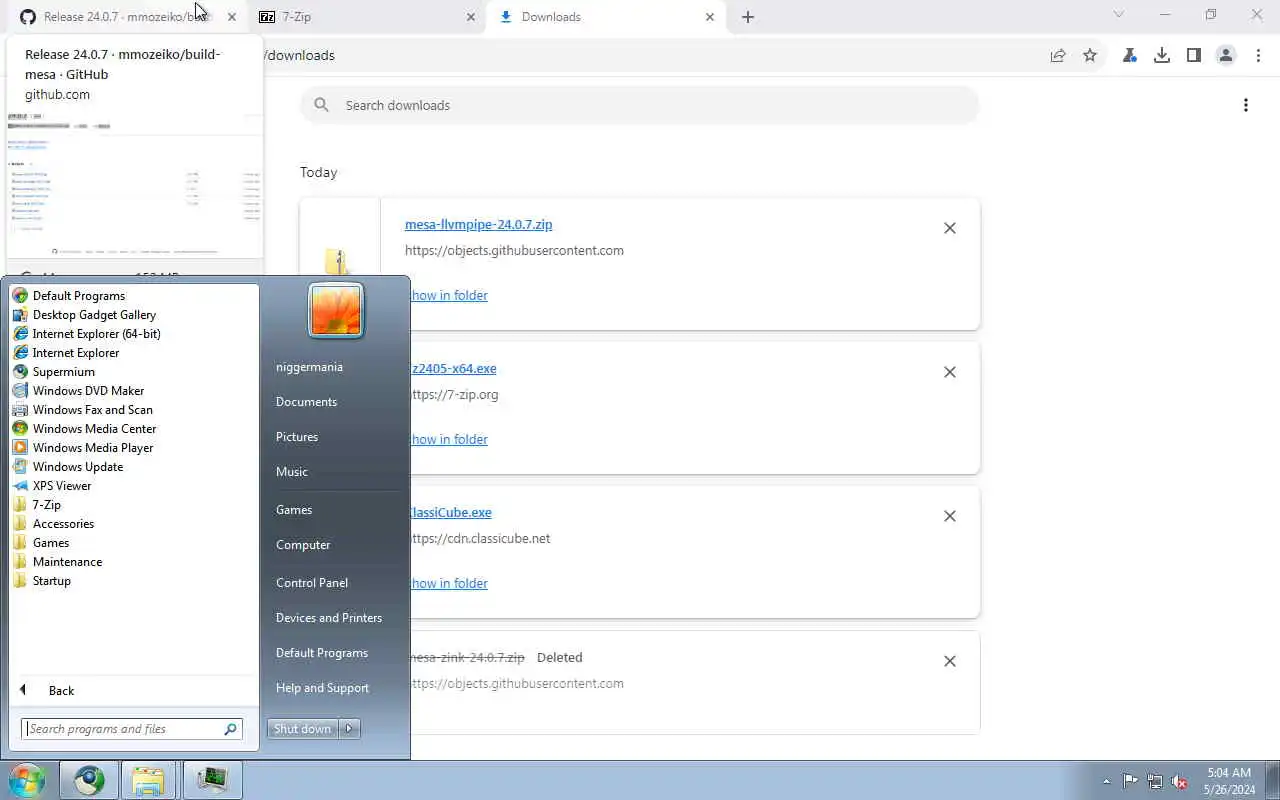Open the taskbar clock and date
The height and width of the screenshot is (800, 1280).
(x=1229, y=781)
